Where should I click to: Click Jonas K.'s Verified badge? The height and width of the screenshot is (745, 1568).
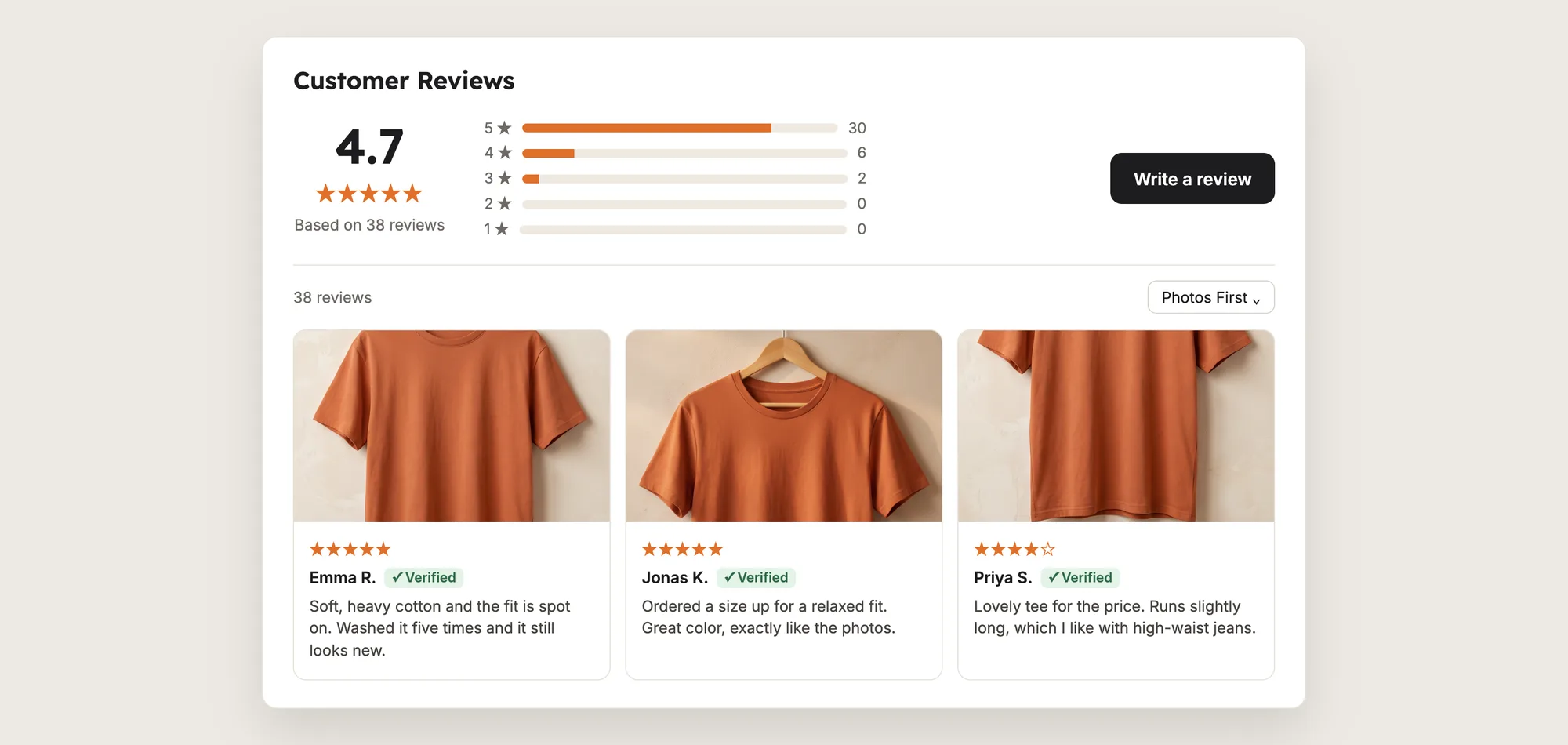pyautogui.click(x=756, y=578)
